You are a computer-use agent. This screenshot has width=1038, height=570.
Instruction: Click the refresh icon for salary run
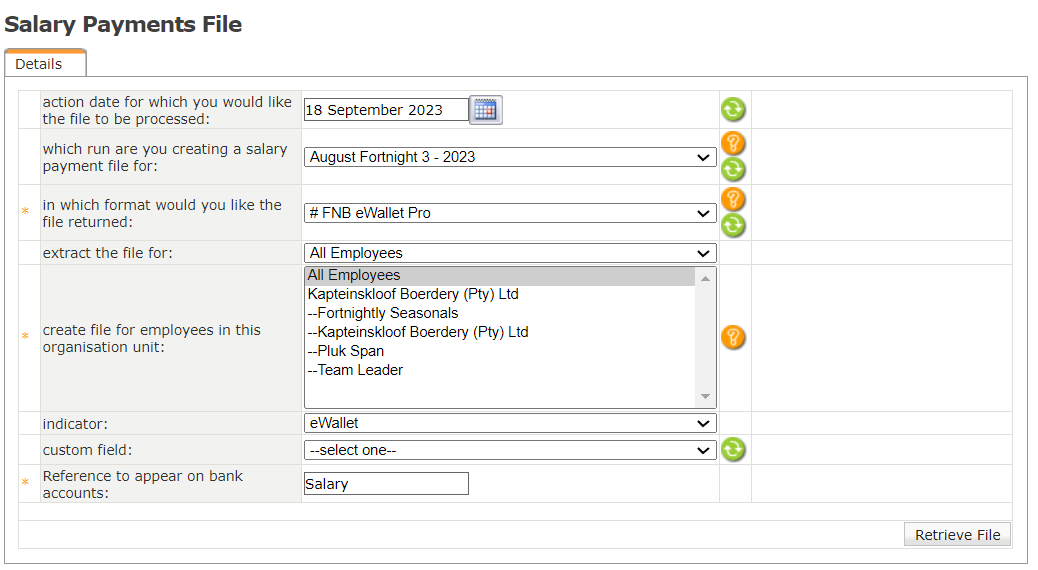click(x=733, y=169)
